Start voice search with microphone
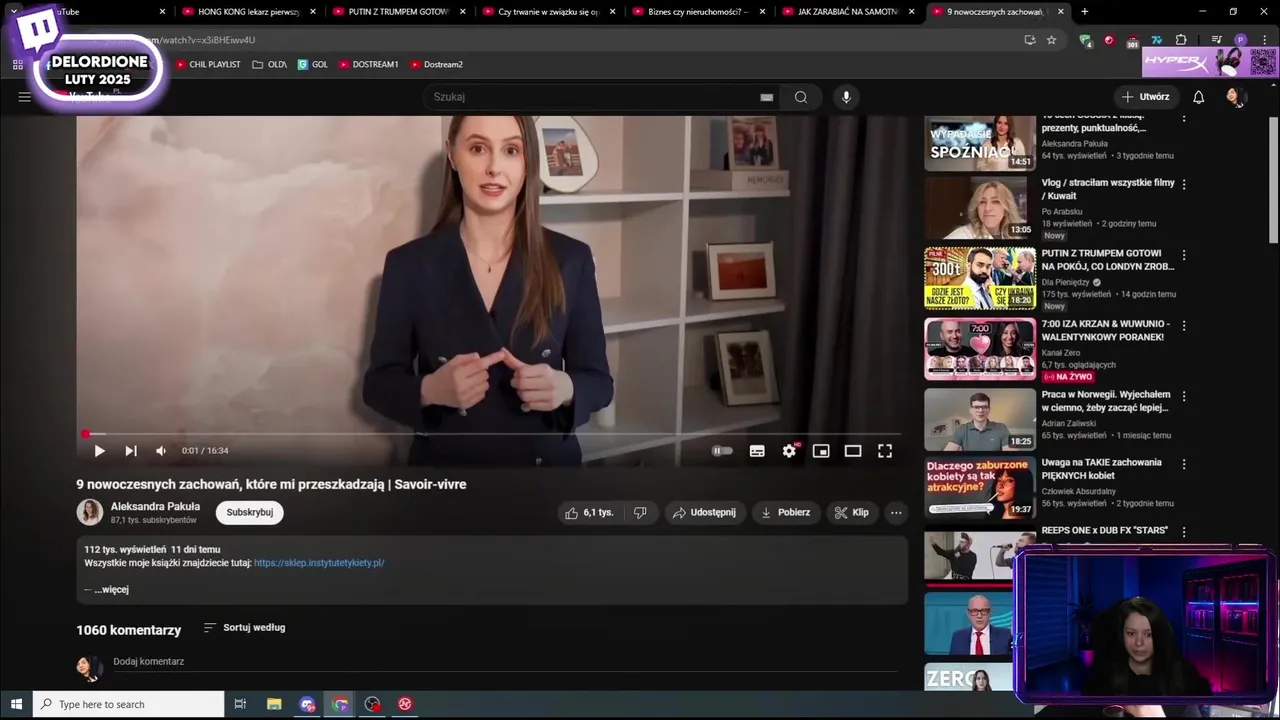This screenshot has width=1280, height=720. point(846,97)
